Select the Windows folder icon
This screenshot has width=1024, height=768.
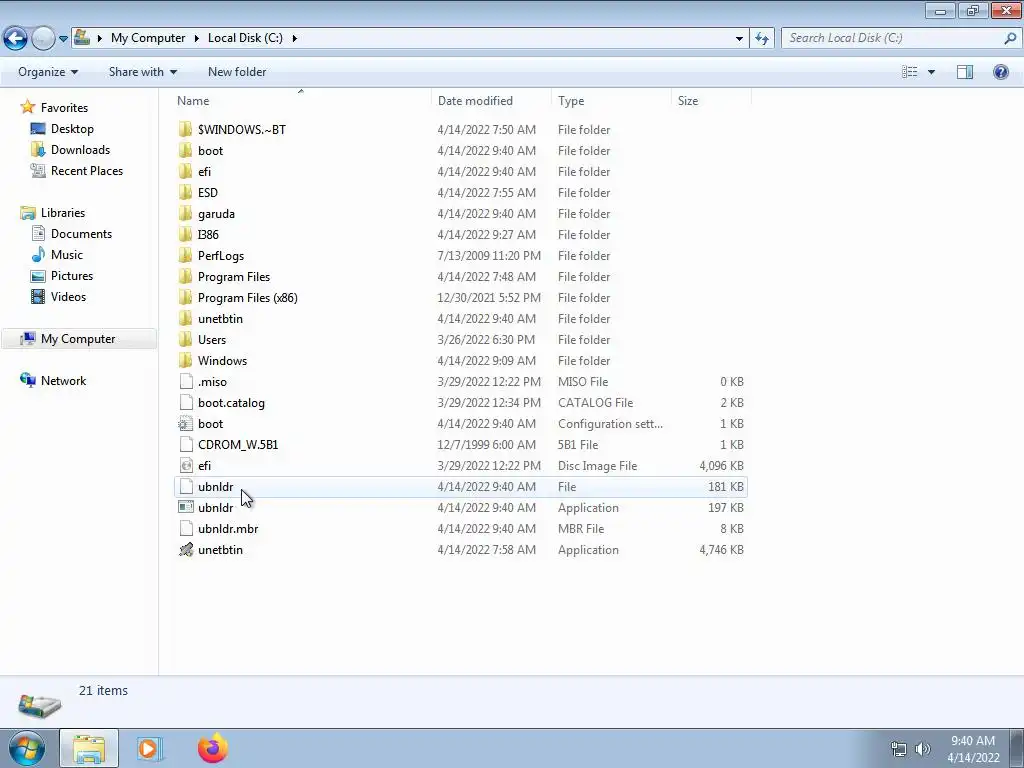tap(185, 360)
